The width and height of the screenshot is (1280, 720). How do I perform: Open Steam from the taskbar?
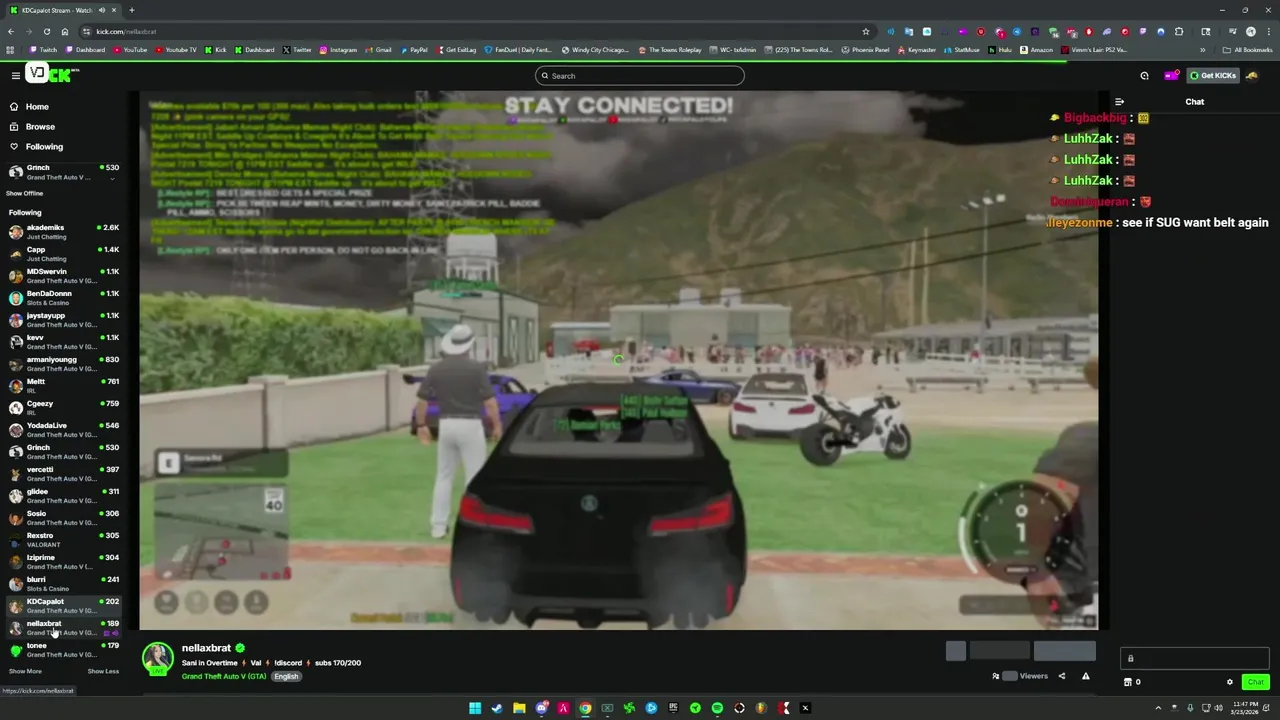point(497,708)
